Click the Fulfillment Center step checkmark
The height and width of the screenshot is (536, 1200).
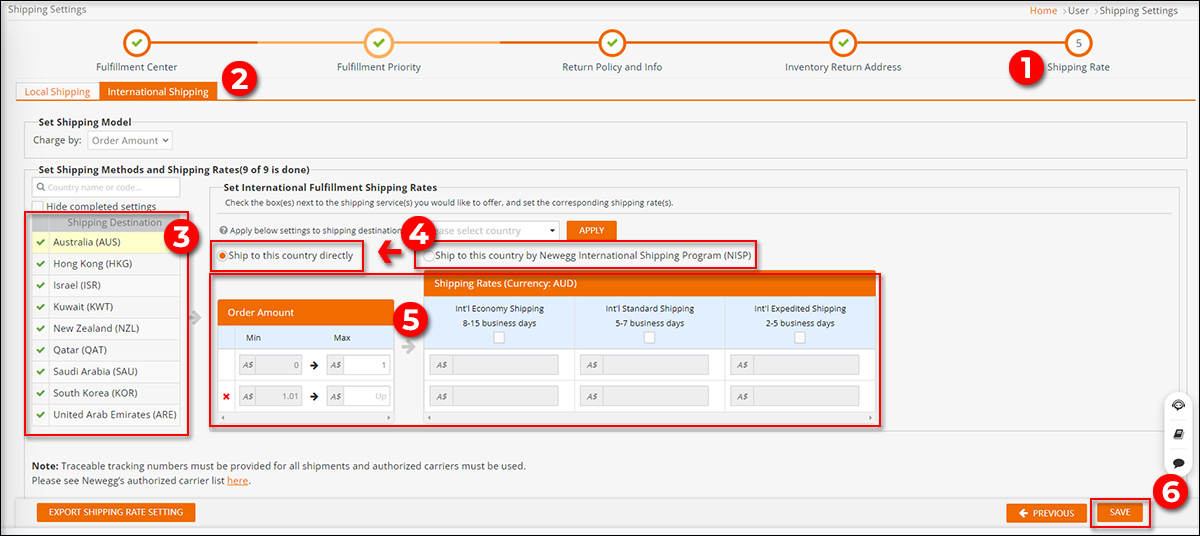coord(137,43)
